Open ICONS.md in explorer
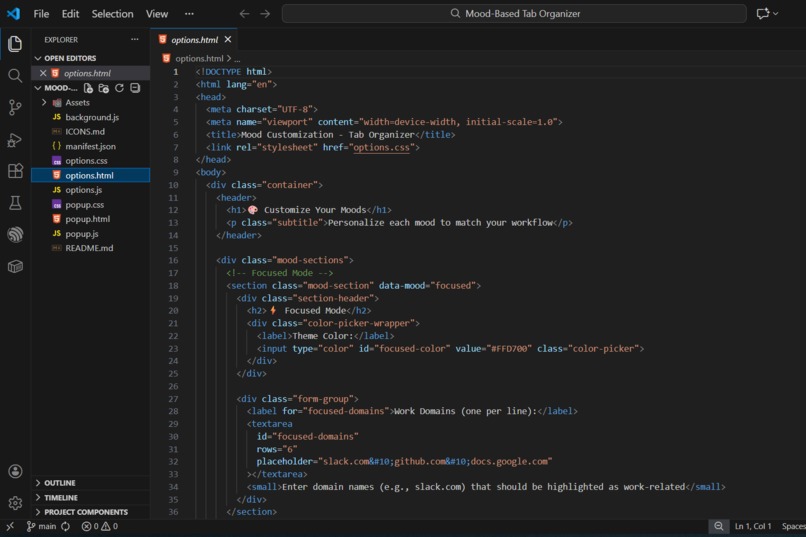Viewport: 806px width, 537px height. point(85,132)
